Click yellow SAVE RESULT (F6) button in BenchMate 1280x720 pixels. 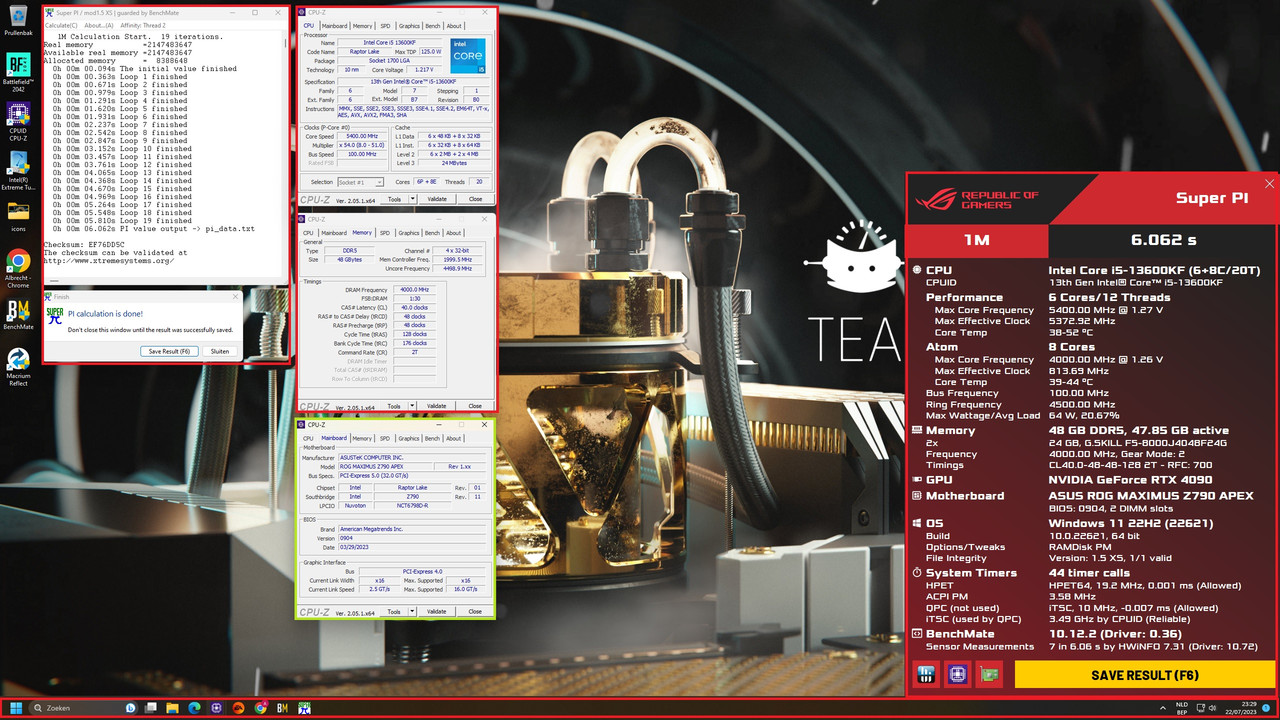[x=1144, y=675]
